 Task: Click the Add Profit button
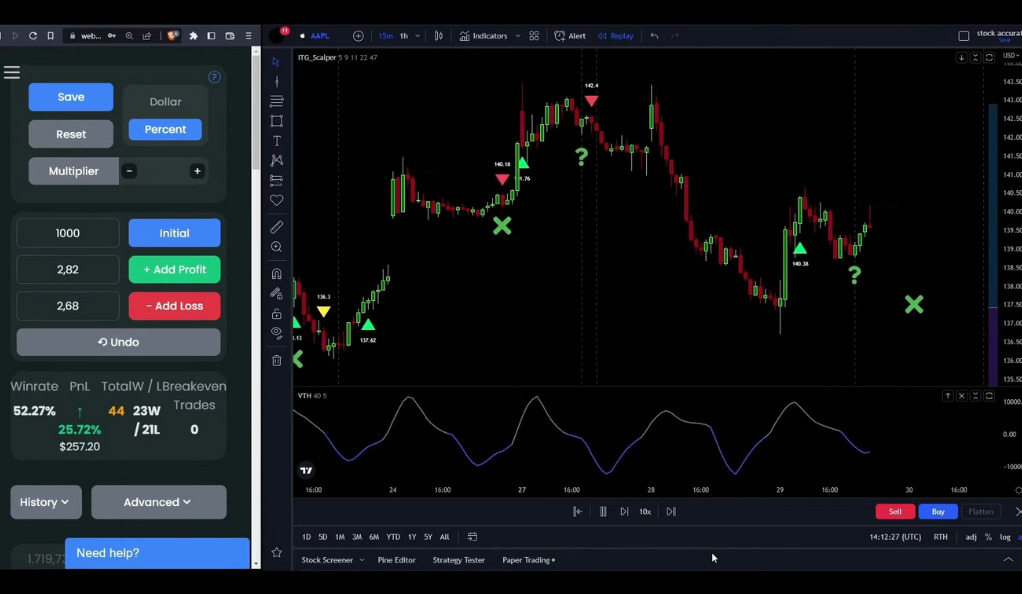(x=174, y=269)
